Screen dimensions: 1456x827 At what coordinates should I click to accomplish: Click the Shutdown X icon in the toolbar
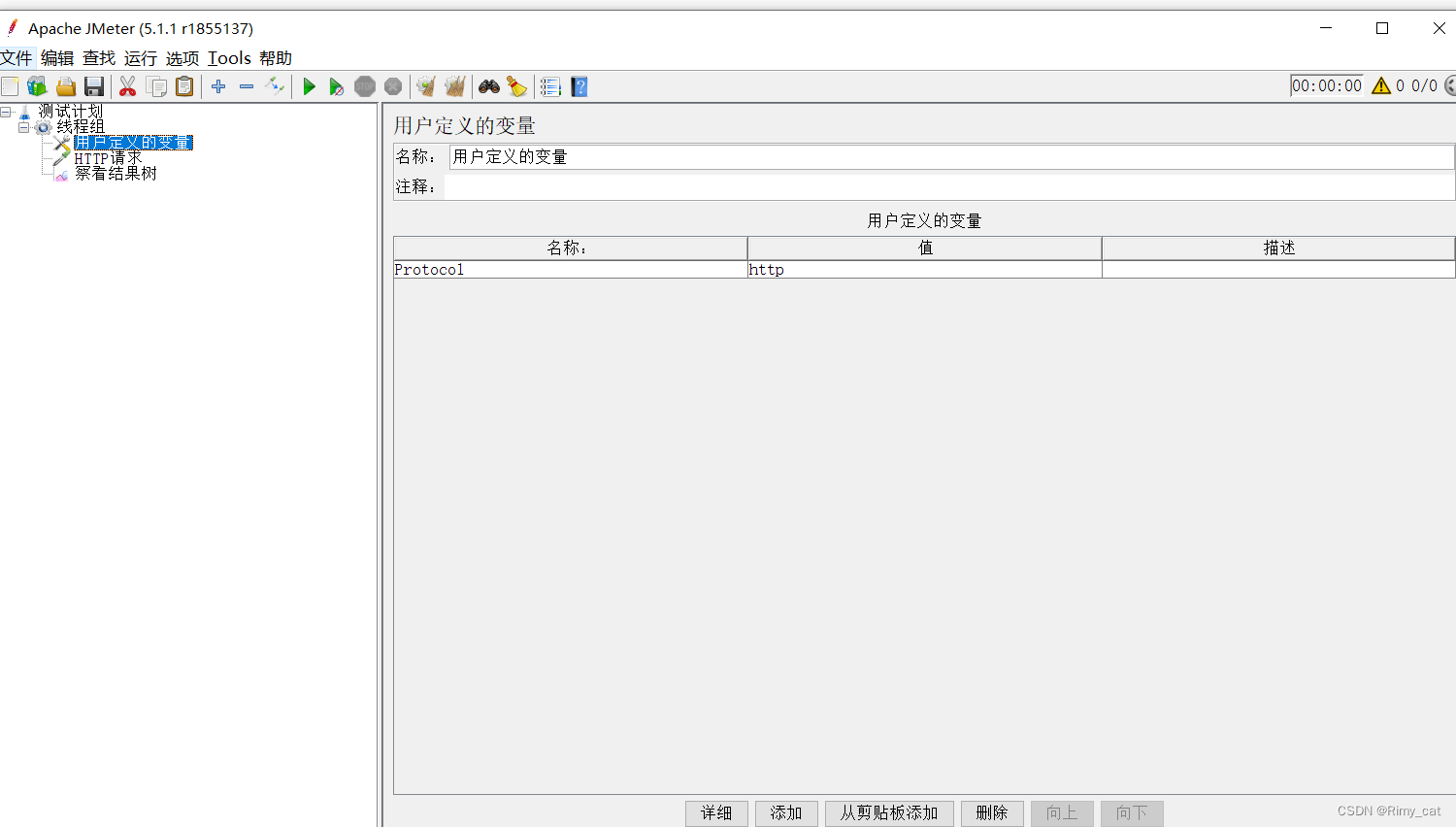pos(393,86)
